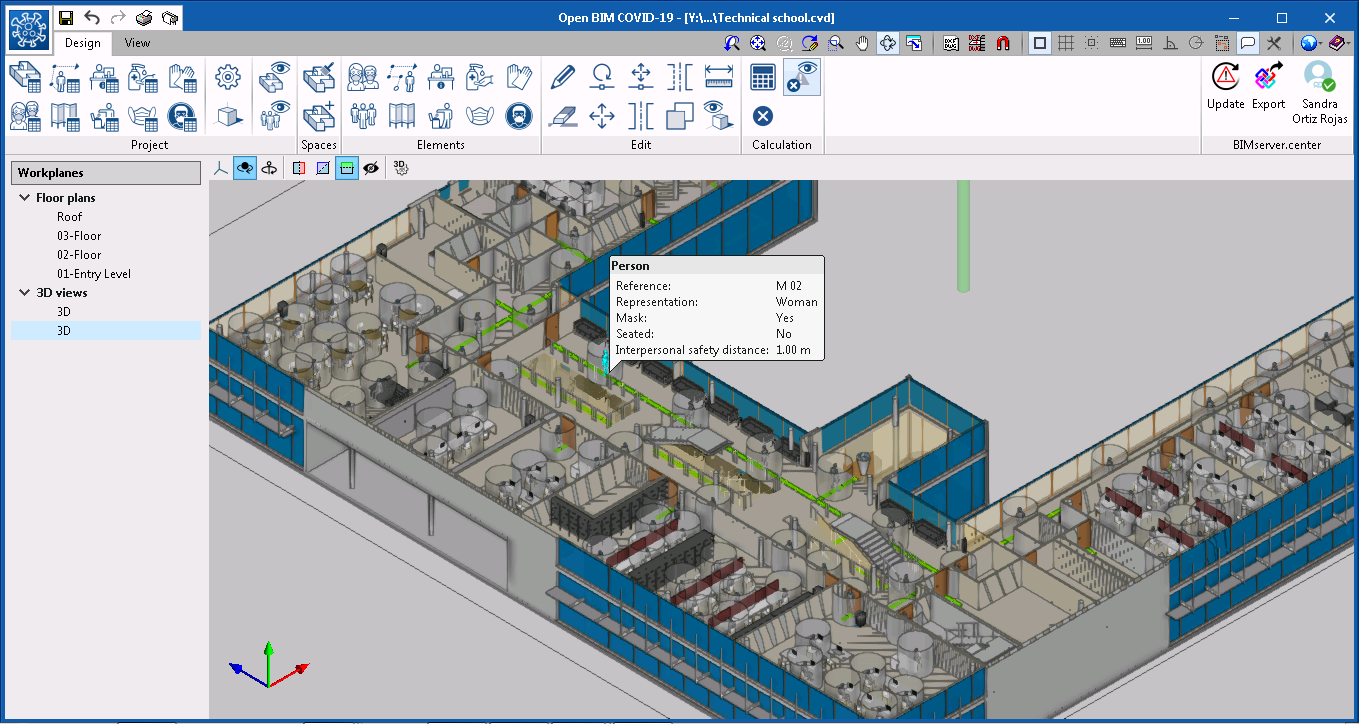Screen dimensions: 1359x724
Task: Collapse the Floor plans tree
Action: pos(24,197)
